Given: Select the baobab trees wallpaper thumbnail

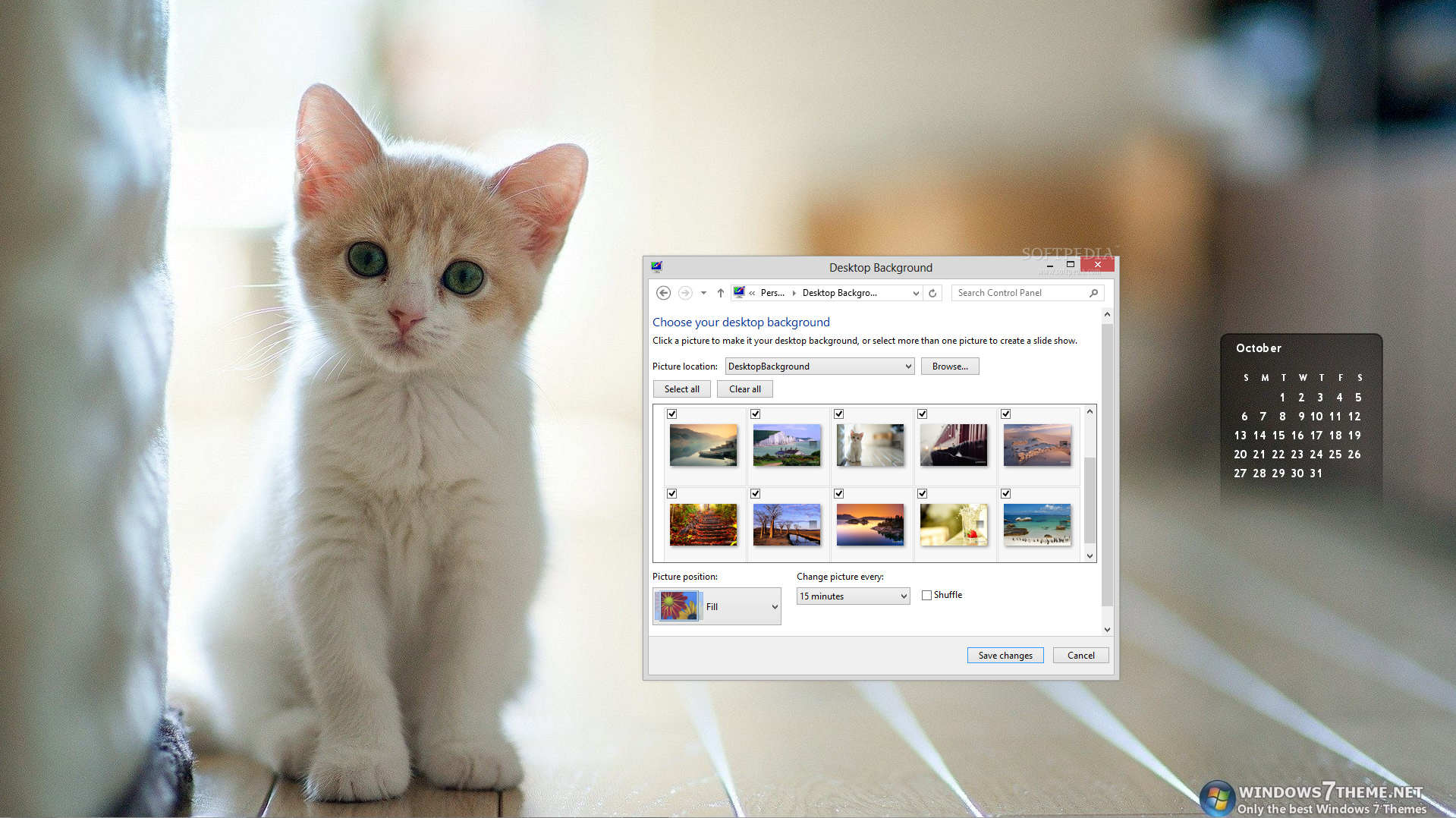Looking at the screenshot, I should [787, 525].
